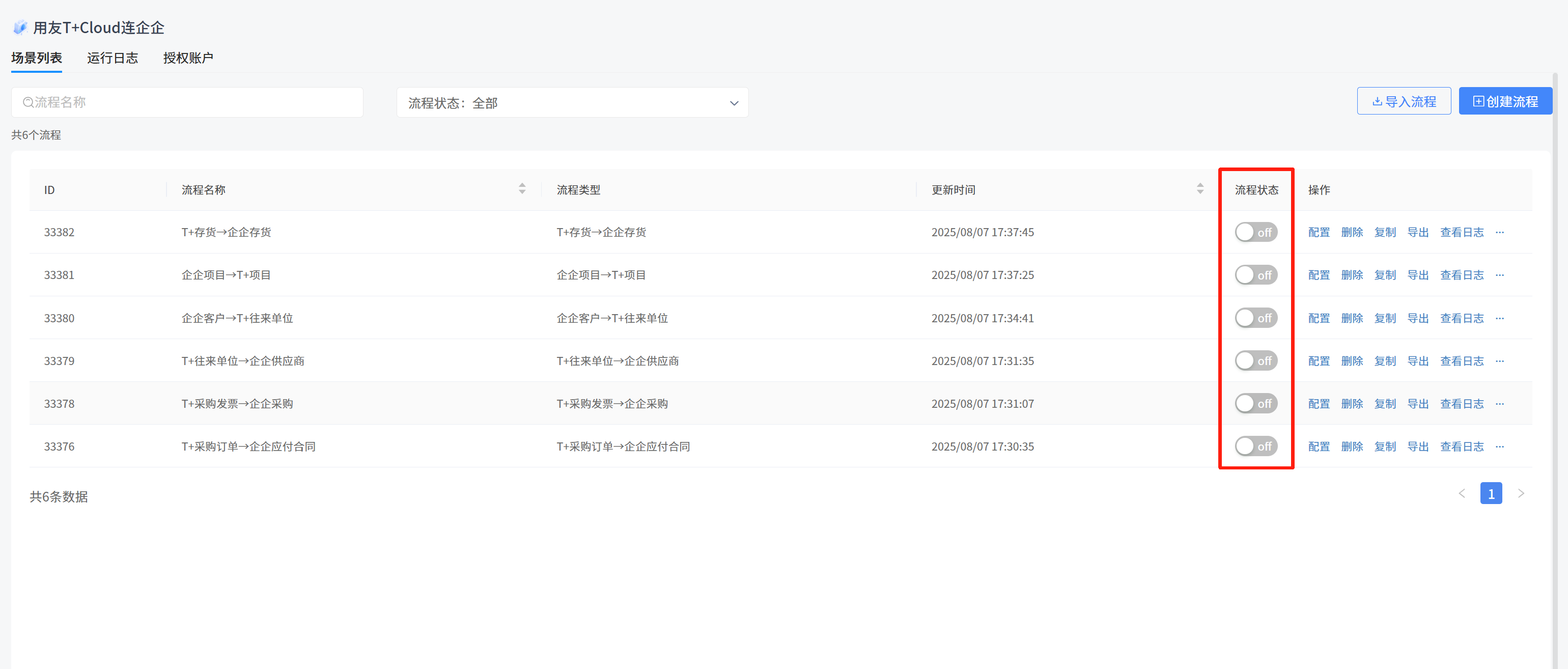Delete flow 33379 via 删除
Screen dimensions: 1568x669
click(x=1352, y=361)
